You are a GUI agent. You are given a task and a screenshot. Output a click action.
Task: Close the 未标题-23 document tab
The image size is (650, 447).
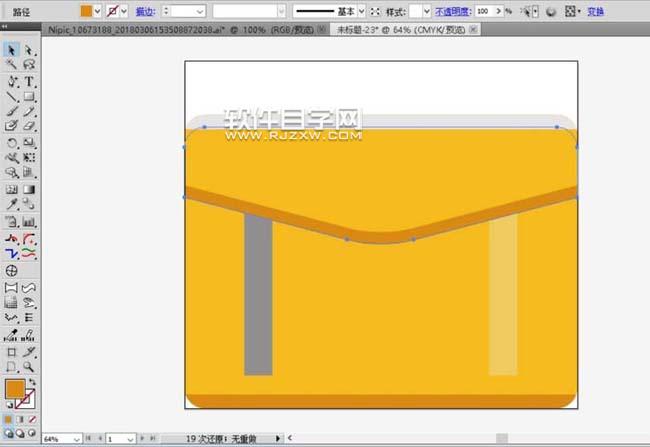(x=473, y=29)
